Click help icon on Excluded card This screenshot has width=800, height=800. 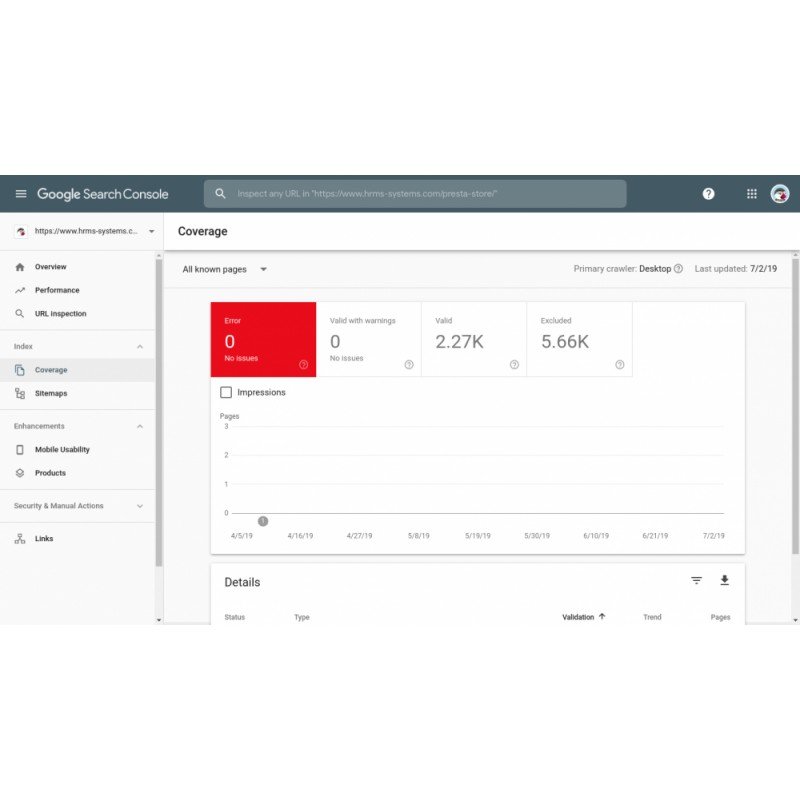619,364
